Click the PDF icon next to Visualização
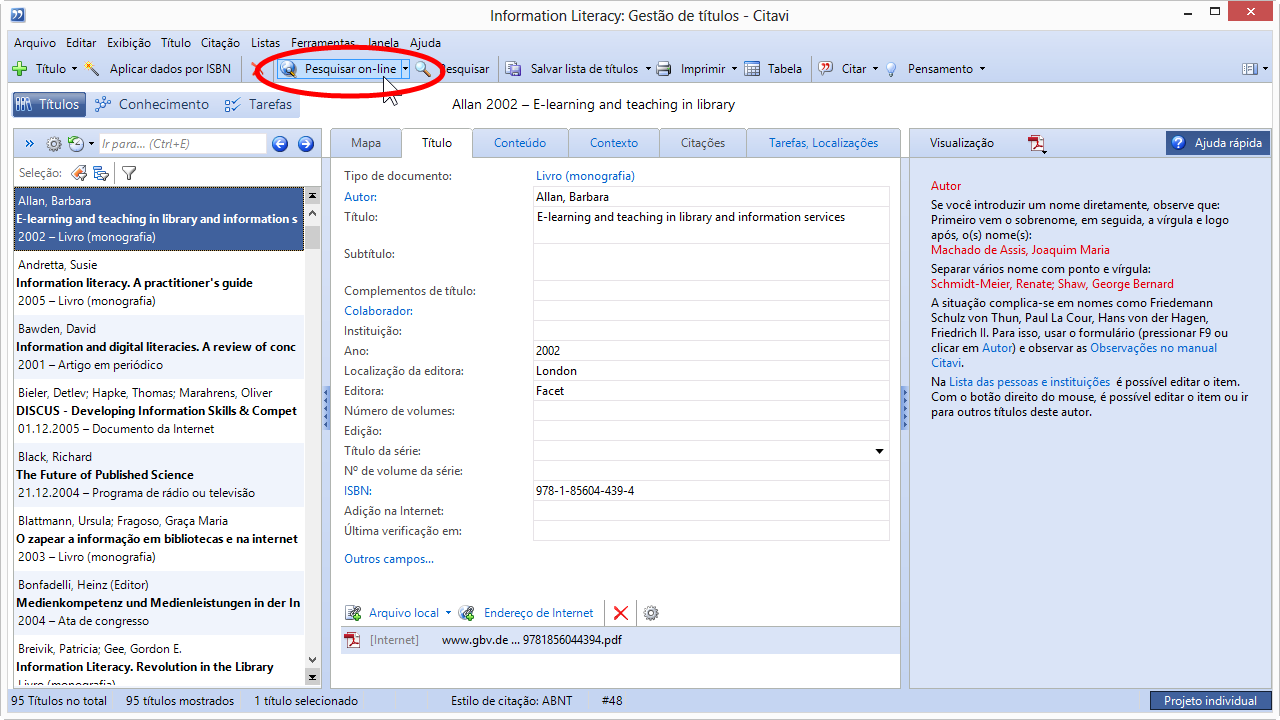1280x720 pixels. click(1037, 144)
